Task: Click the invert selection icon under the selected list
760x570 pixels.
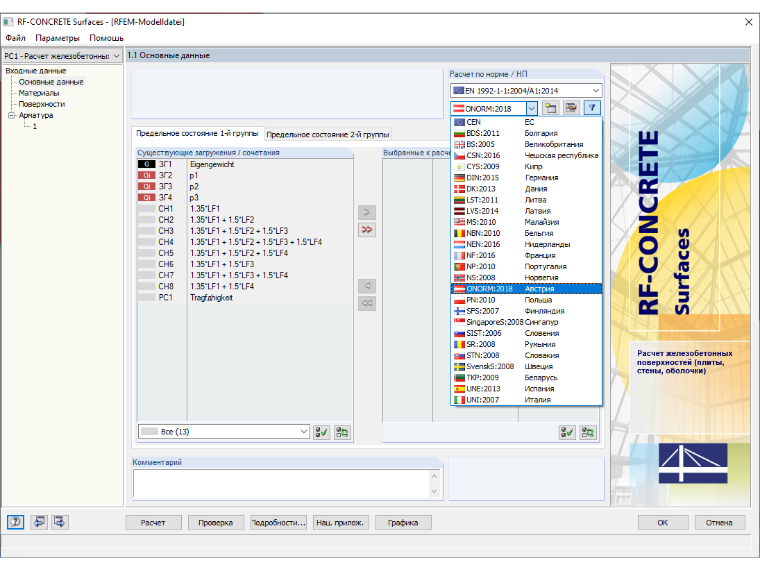Action: (587, 432)
